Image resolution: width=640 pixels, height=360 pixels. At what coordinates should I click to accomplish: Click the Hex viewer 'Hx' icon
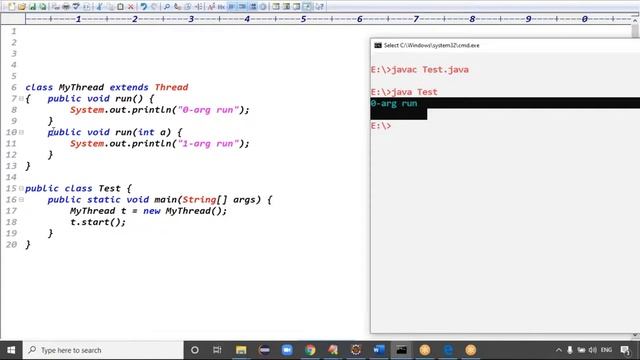tap(221, 7)
